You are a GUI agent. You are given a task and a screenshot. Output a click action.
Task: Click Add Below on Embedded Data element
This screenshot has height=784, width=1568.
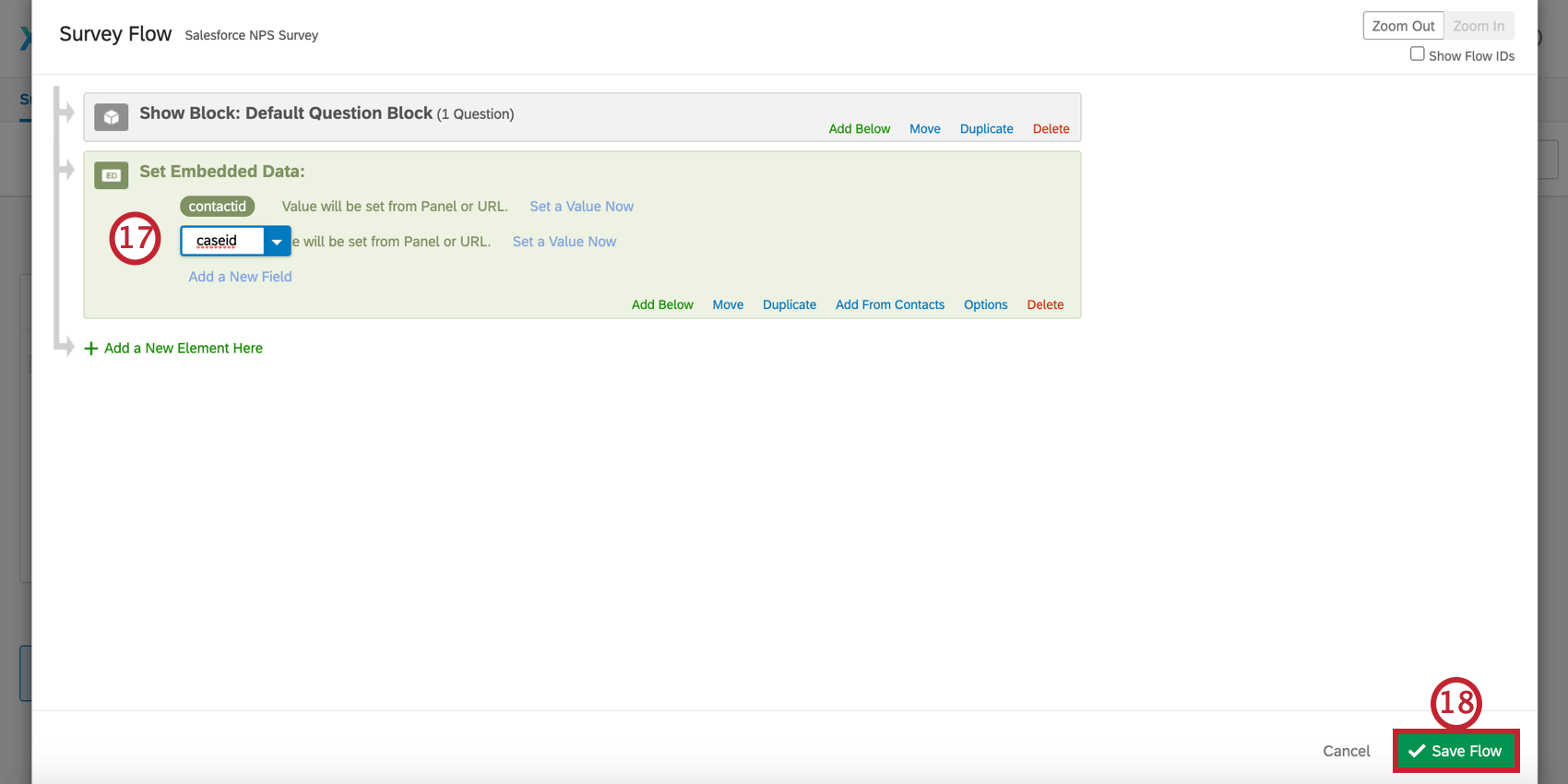pos(662,304)
